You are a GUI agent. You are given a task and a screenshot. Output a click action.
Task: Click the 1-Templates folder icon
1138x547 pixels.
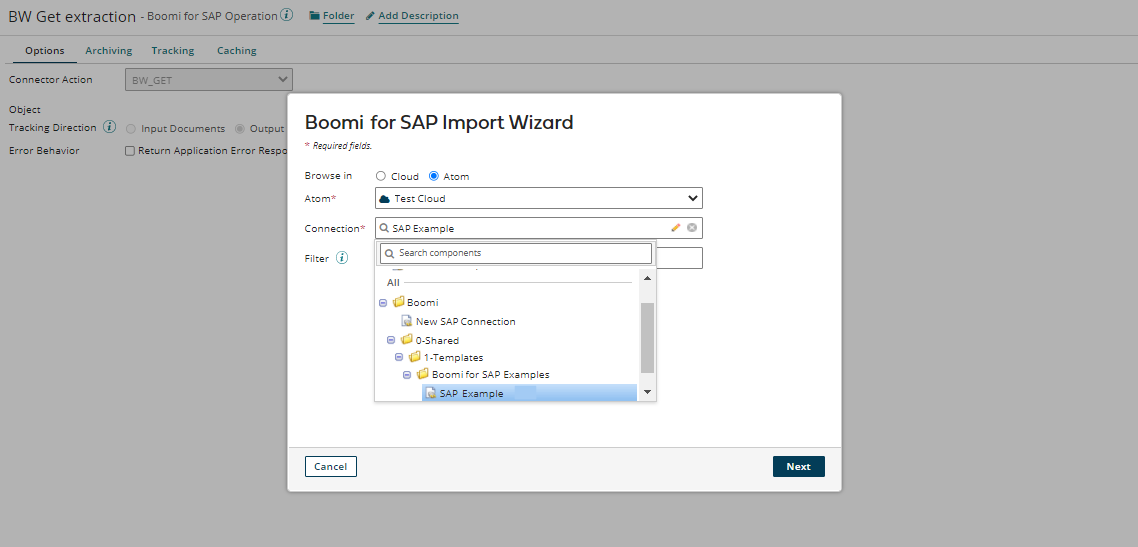[x=415, y=357]
